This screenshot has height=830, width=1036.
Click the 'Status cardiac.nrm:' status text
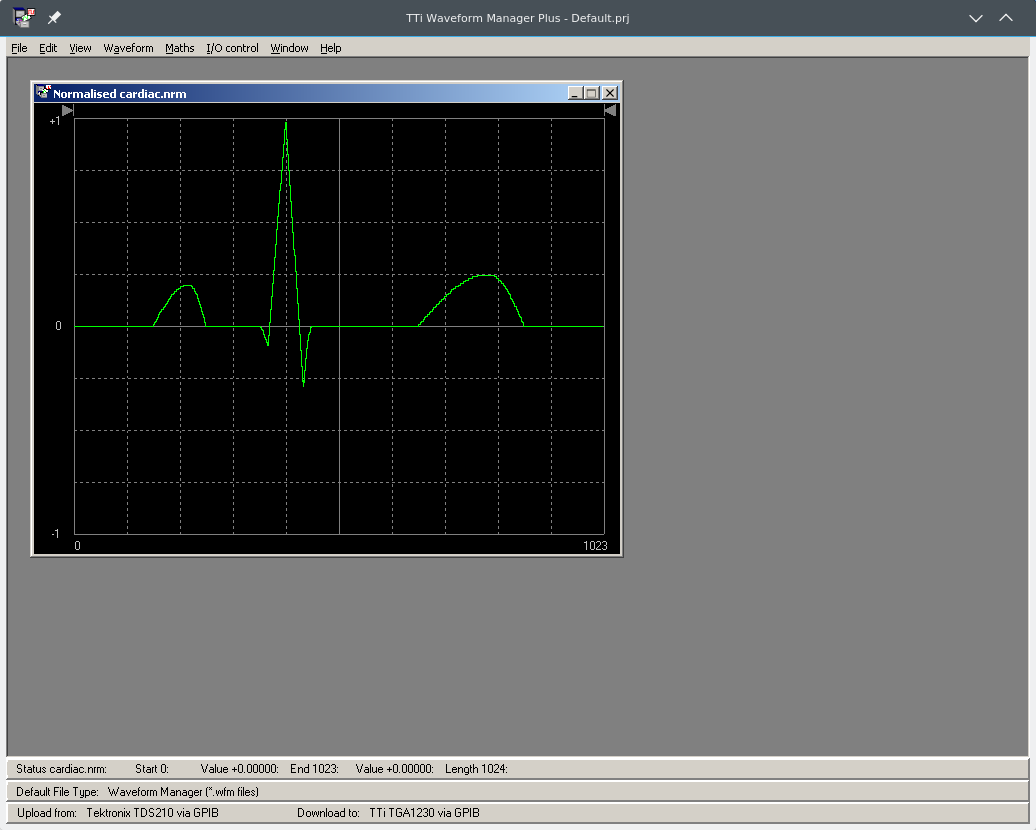pos(61,769)
